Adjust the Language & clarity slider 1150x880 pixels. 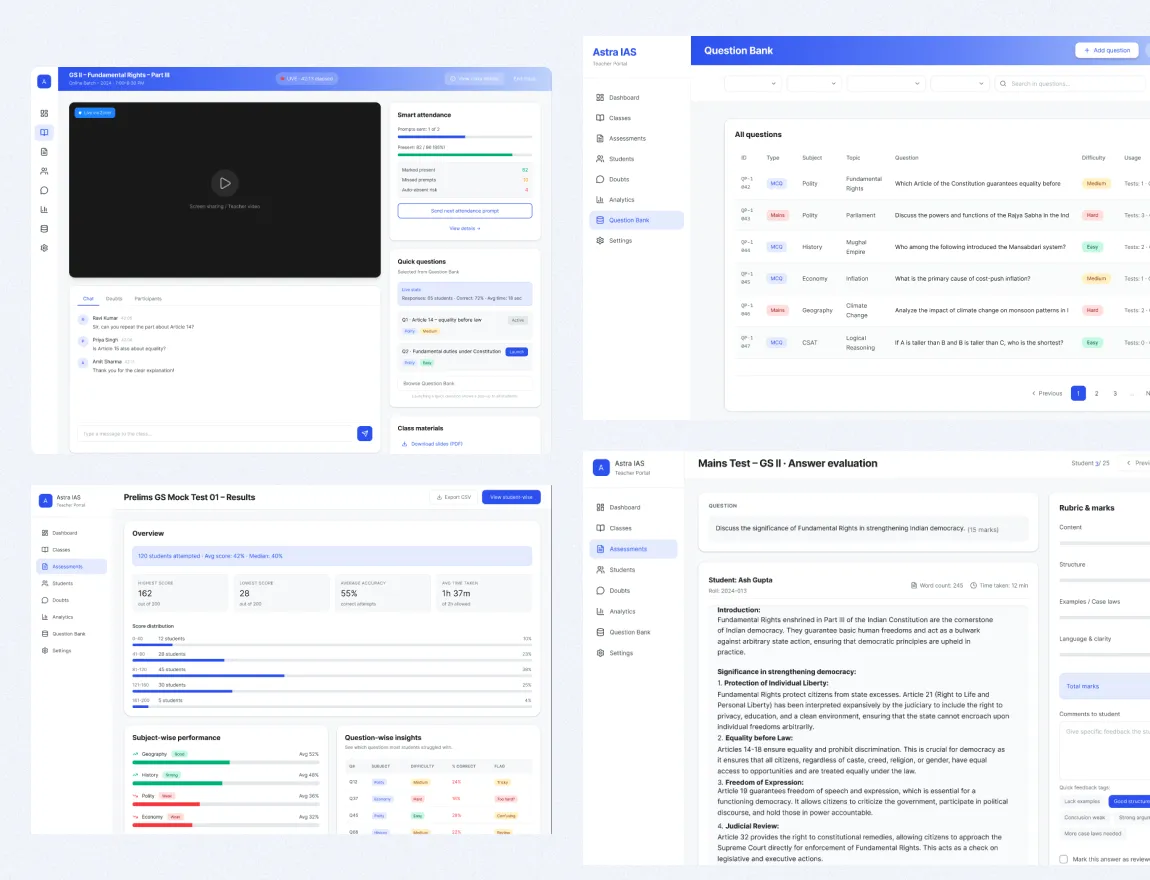1105,655
